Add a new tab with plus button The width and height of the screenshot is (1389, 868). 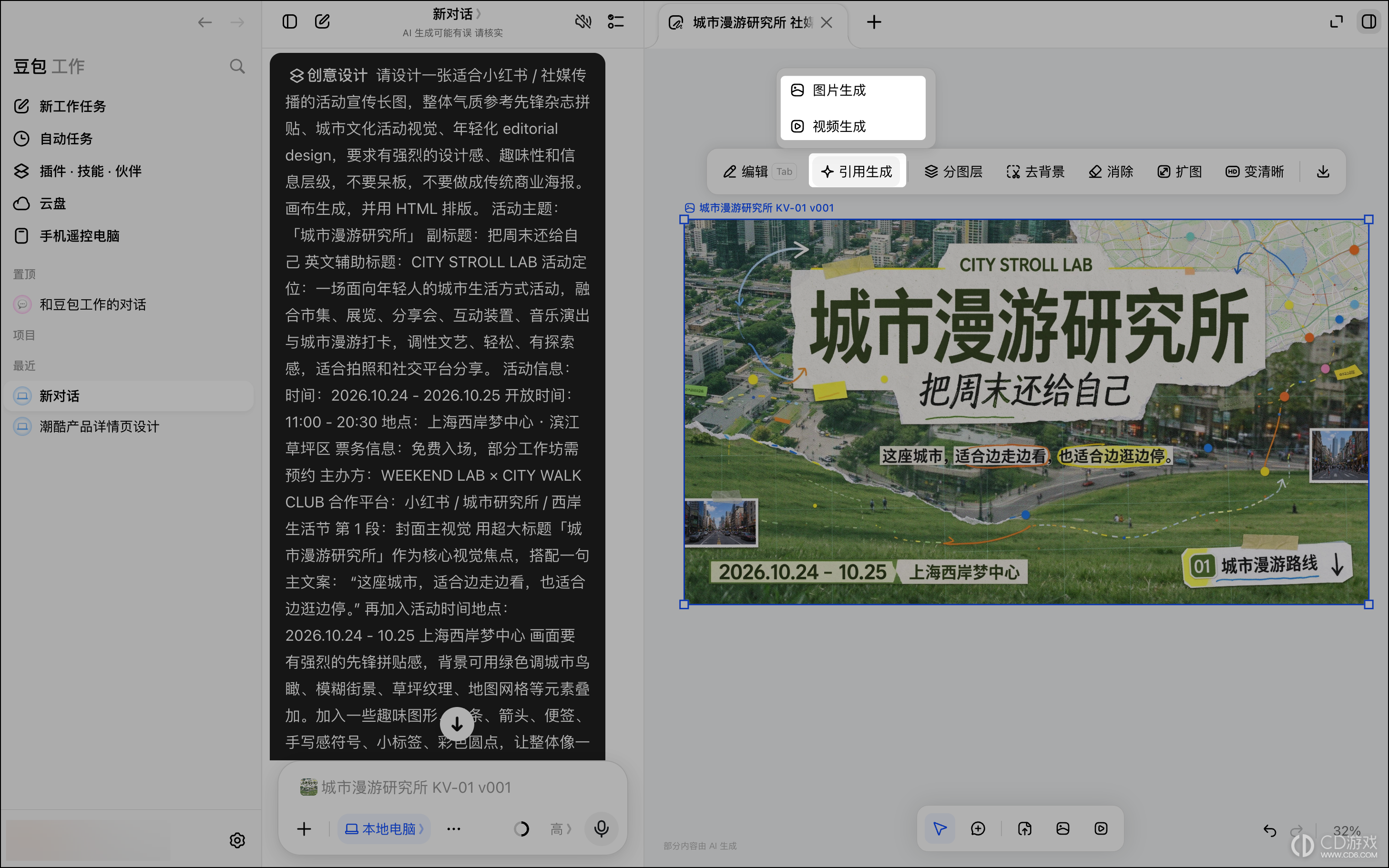coord(874,22)
